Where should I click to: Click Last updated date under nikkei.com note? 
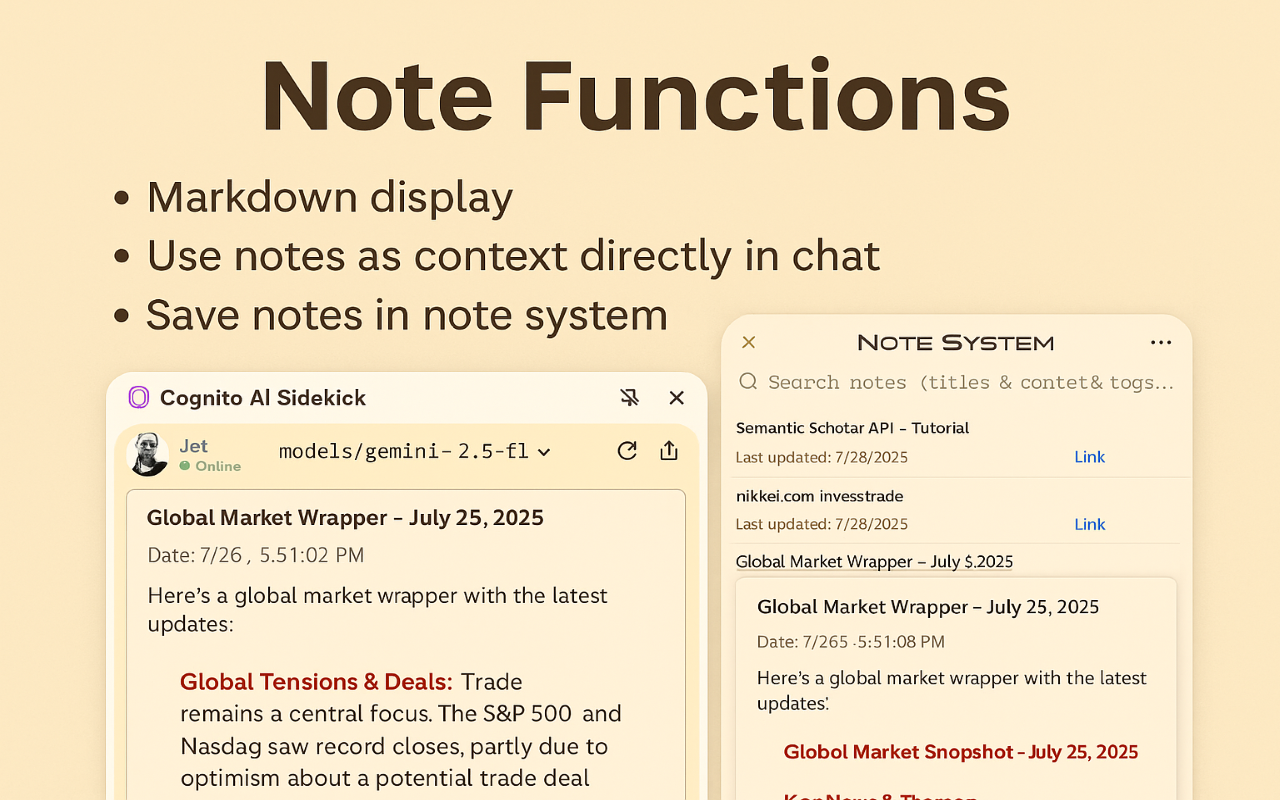(x=822, y=524)
